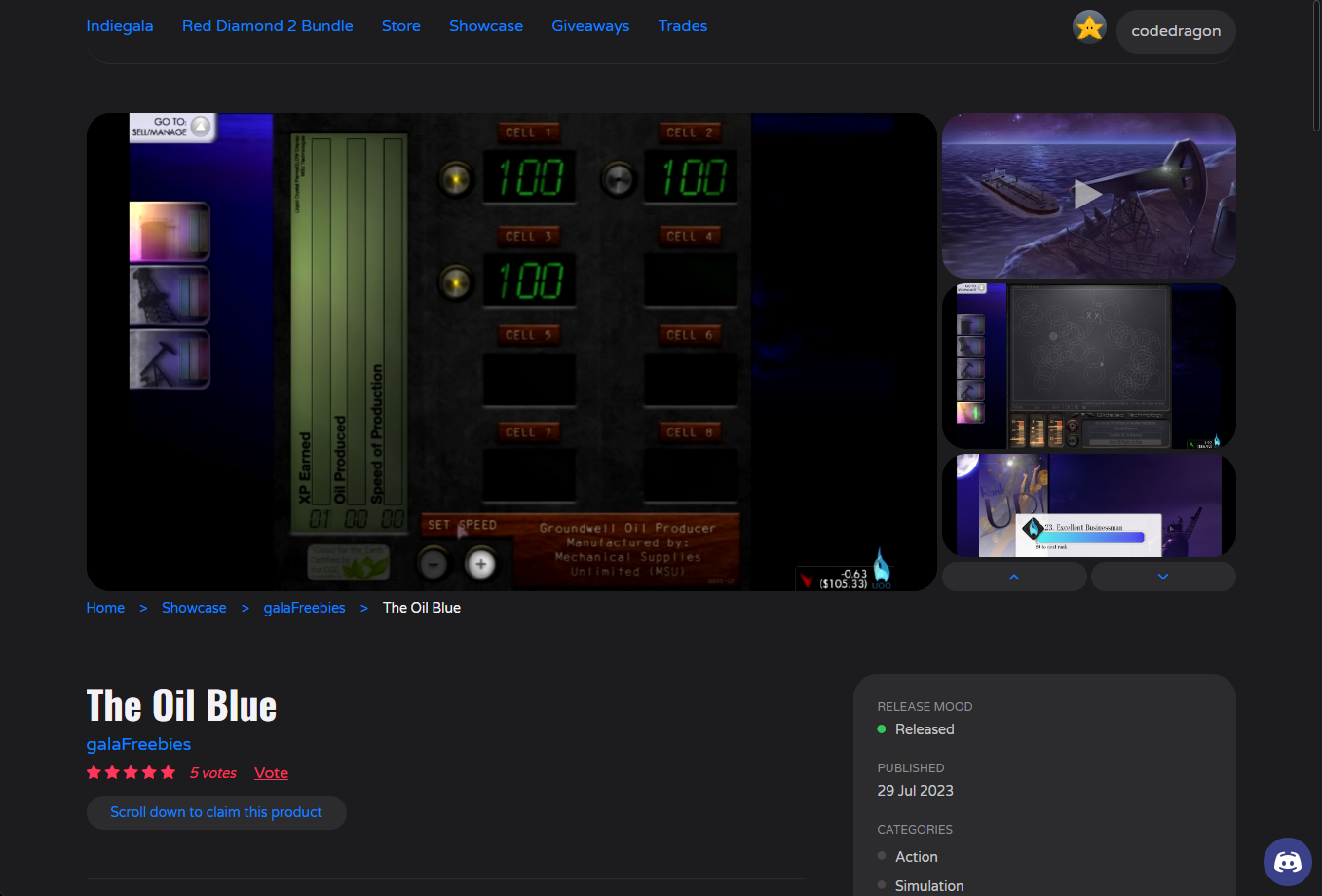The width and height of the screenshot is (1322, 896).
Task: Select the gear puzzle screenshot thumbnail
Action: tap(1089, 366)
